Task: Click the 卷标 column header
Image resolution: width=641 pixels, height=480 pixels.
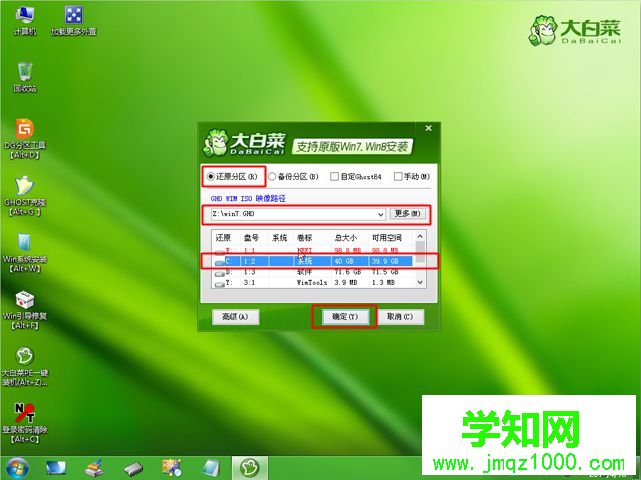Action: 305,238
